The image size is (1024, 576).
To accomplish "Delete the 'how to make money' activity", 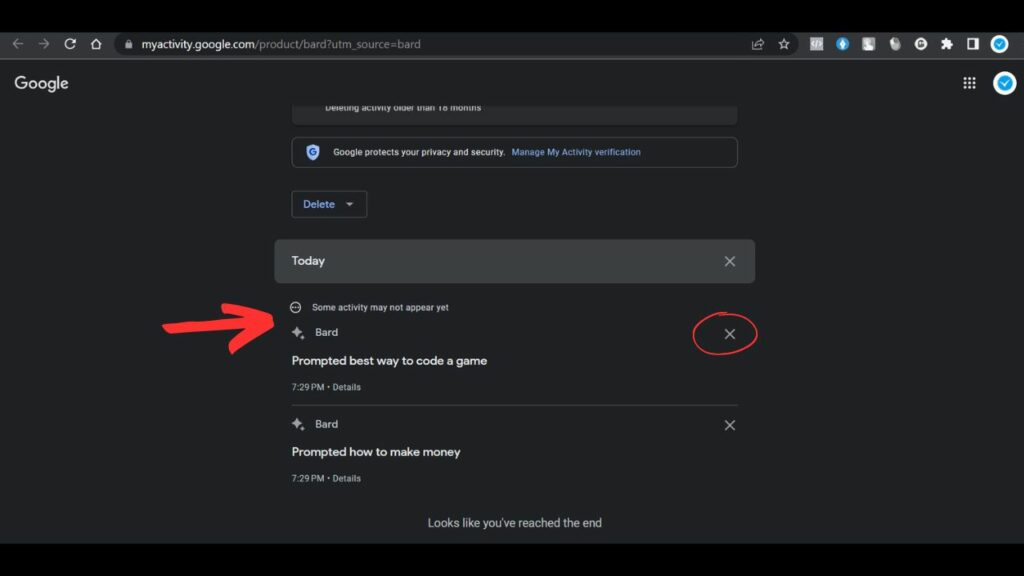I will coord(729,425).
